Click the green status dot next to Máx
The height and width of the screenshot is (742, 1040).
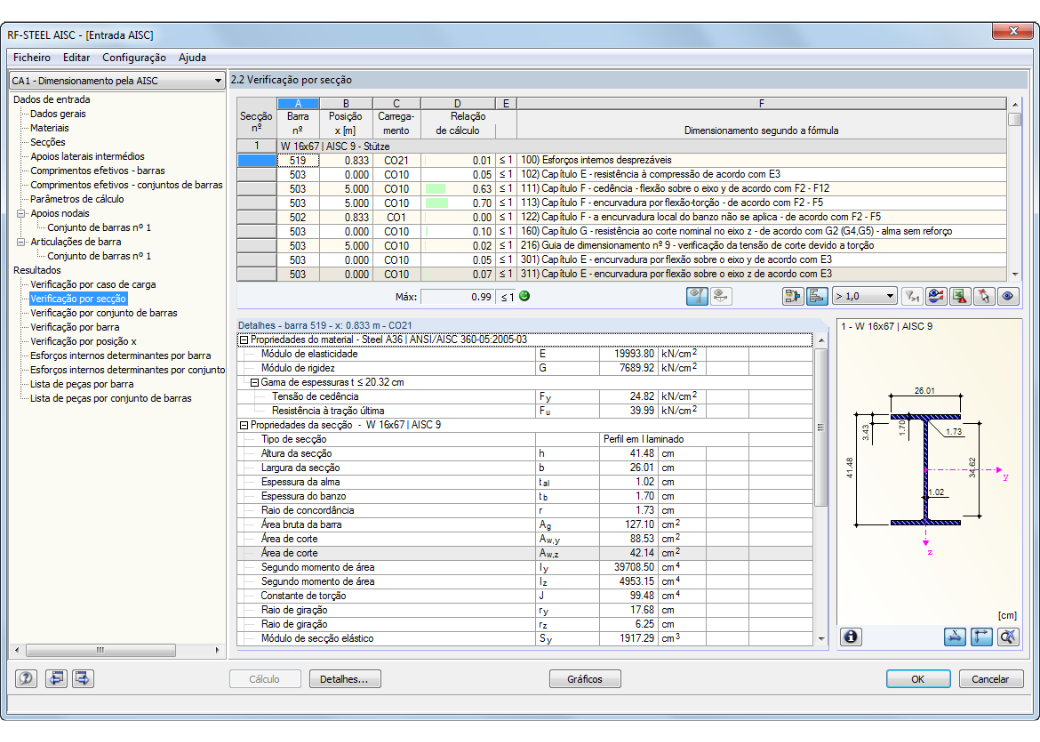pyautogui.click(x=525, y=296)
